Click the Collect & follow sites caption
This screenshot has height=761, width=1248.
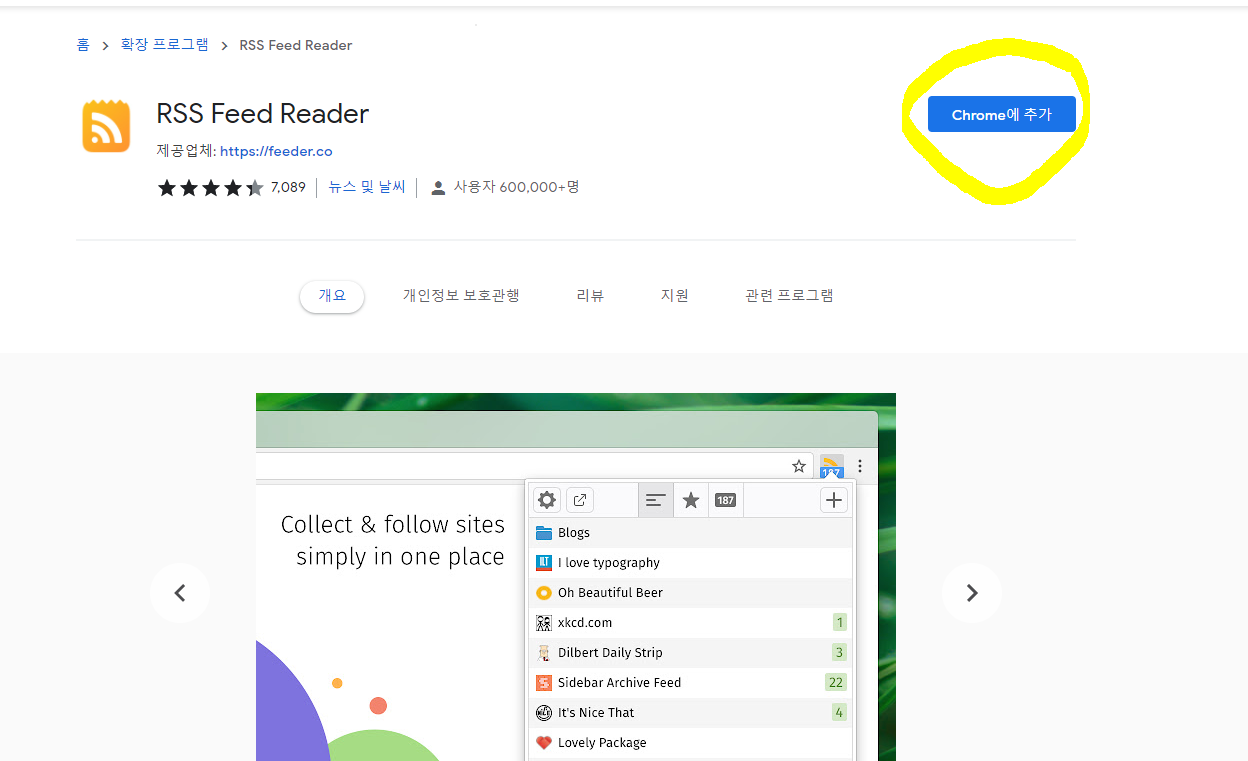(x=393, y=540)
